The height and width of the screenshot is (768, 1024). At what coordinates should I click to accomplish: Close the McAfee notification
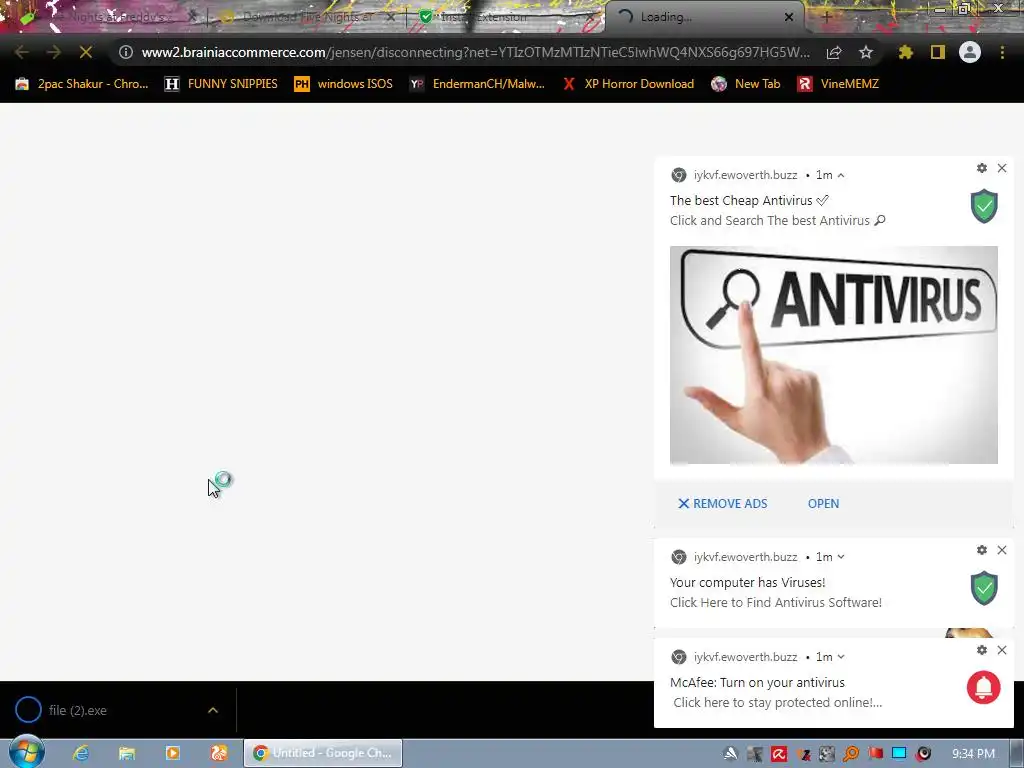(1002, 650)
